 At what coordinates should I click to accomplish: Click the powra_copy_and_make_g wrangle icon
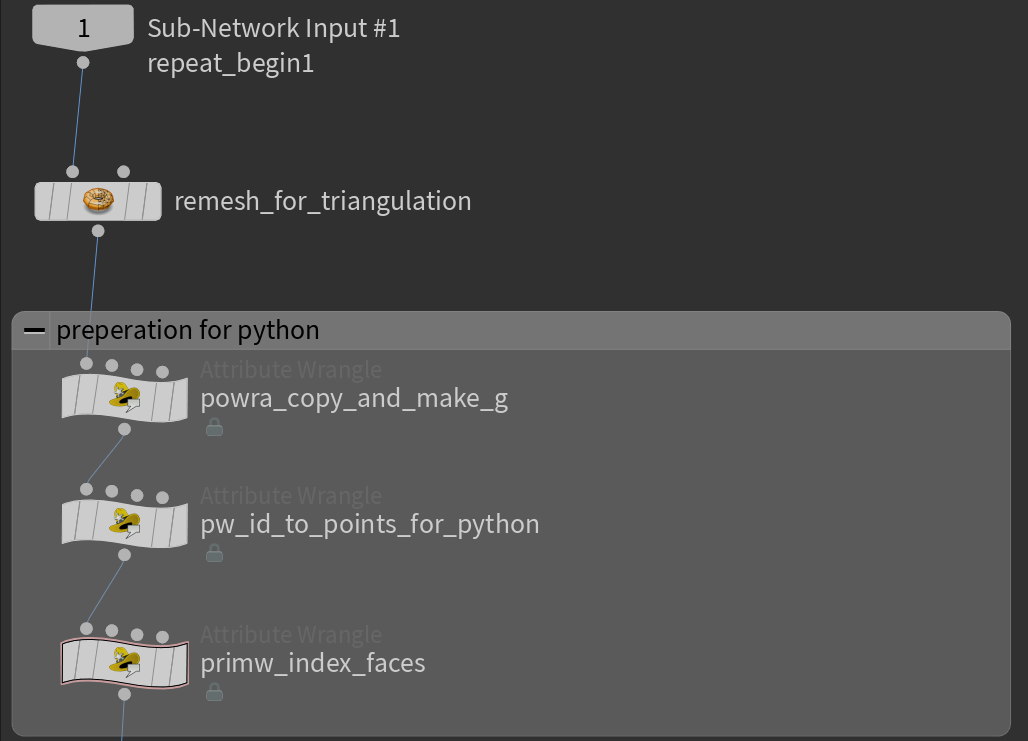point(124,397)
